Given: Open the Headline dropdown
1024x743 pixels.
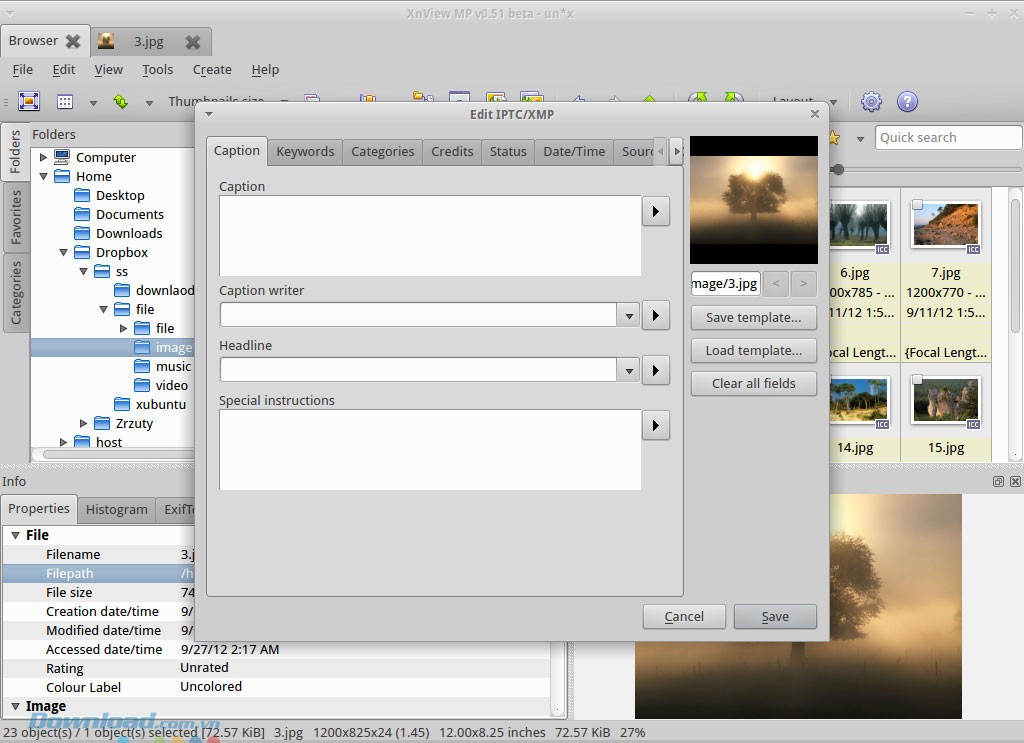Looking at the screenshot, I should (628, 370).
